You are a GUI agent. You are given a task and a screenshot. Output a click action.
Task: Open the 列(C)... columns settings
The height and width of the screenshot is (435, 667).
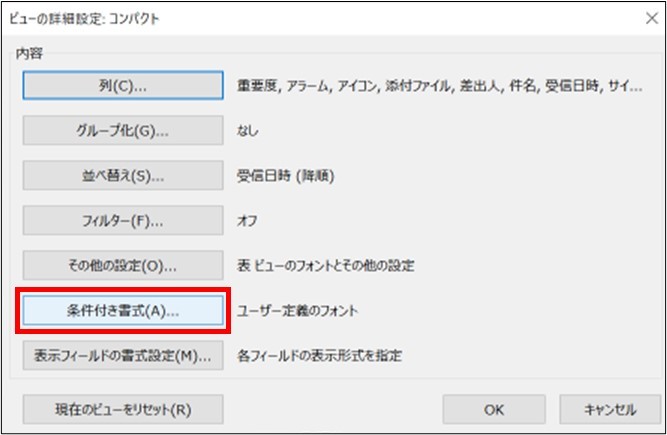point(123,85)
